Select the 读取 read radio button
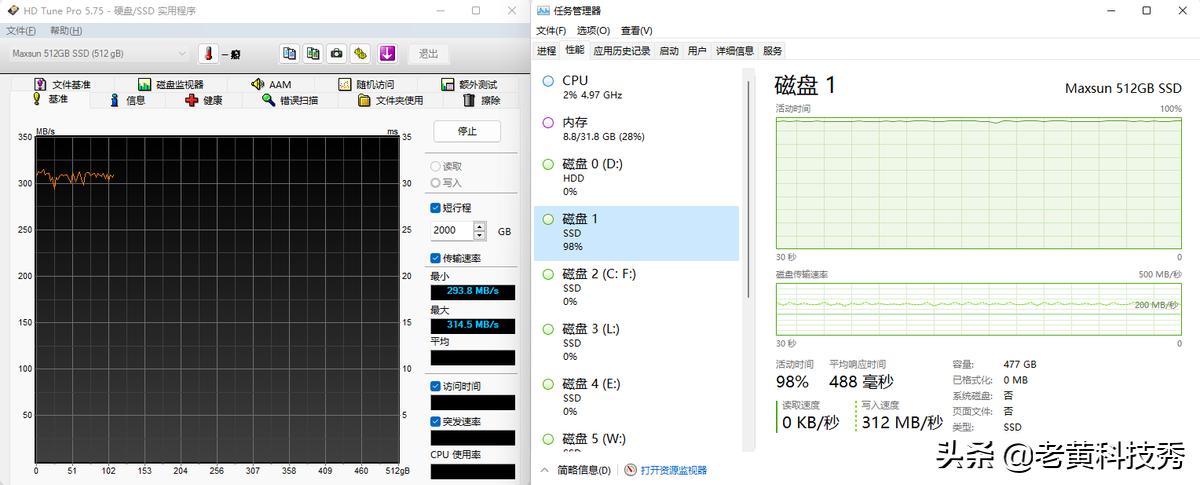This screenshot has height=485, width=1200. point(446,166)
